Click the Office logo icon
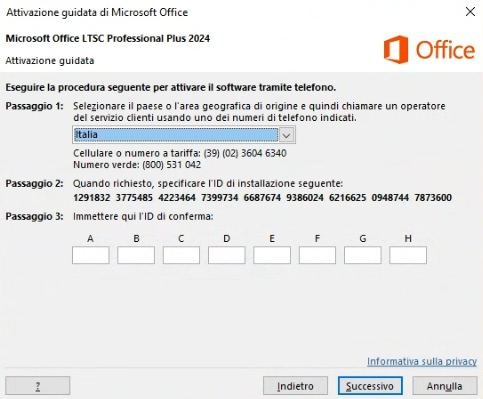The width and height of the screenshot is (483, 399). 396,50
